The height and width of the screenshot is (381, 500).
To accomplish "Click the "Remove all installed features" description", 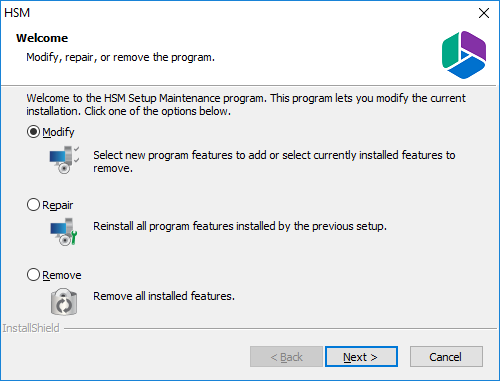I will pos(164,296).
